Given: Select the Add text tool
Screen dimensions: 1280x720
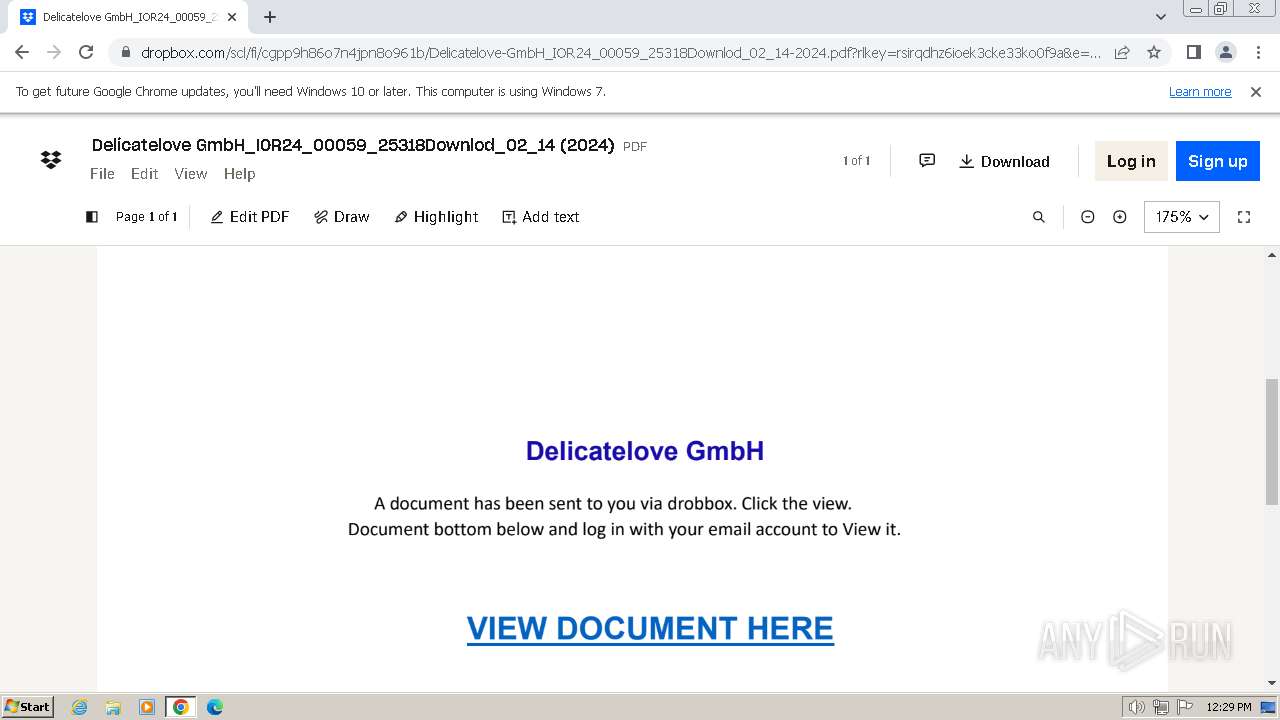Looking at the screenshot, I should (541, 217).
